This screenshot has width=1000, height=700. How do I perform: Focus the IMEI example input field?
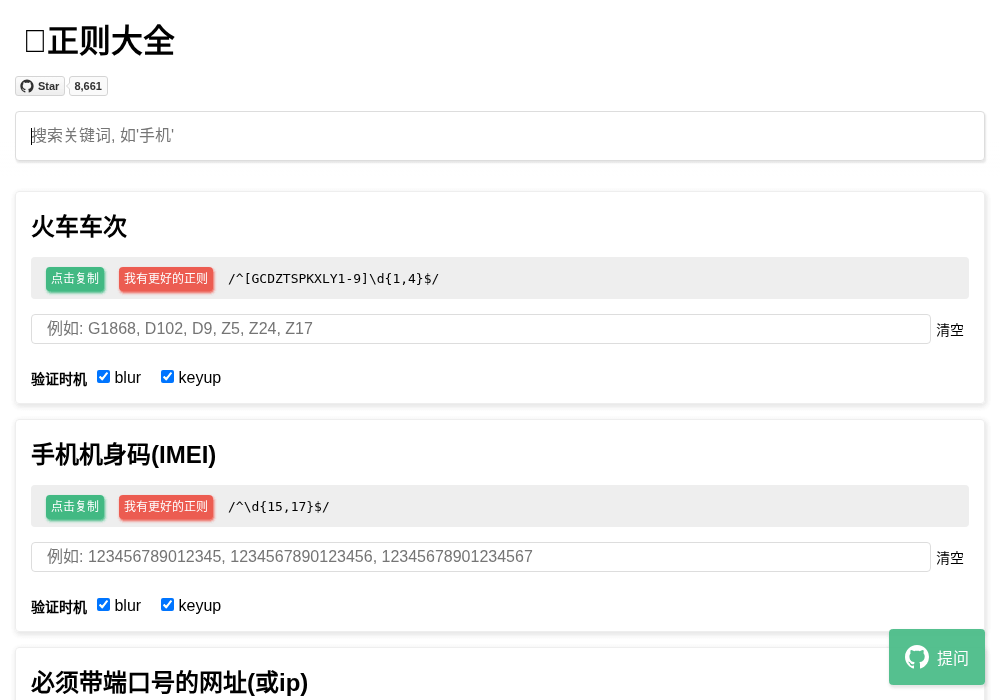click(481, 557)
